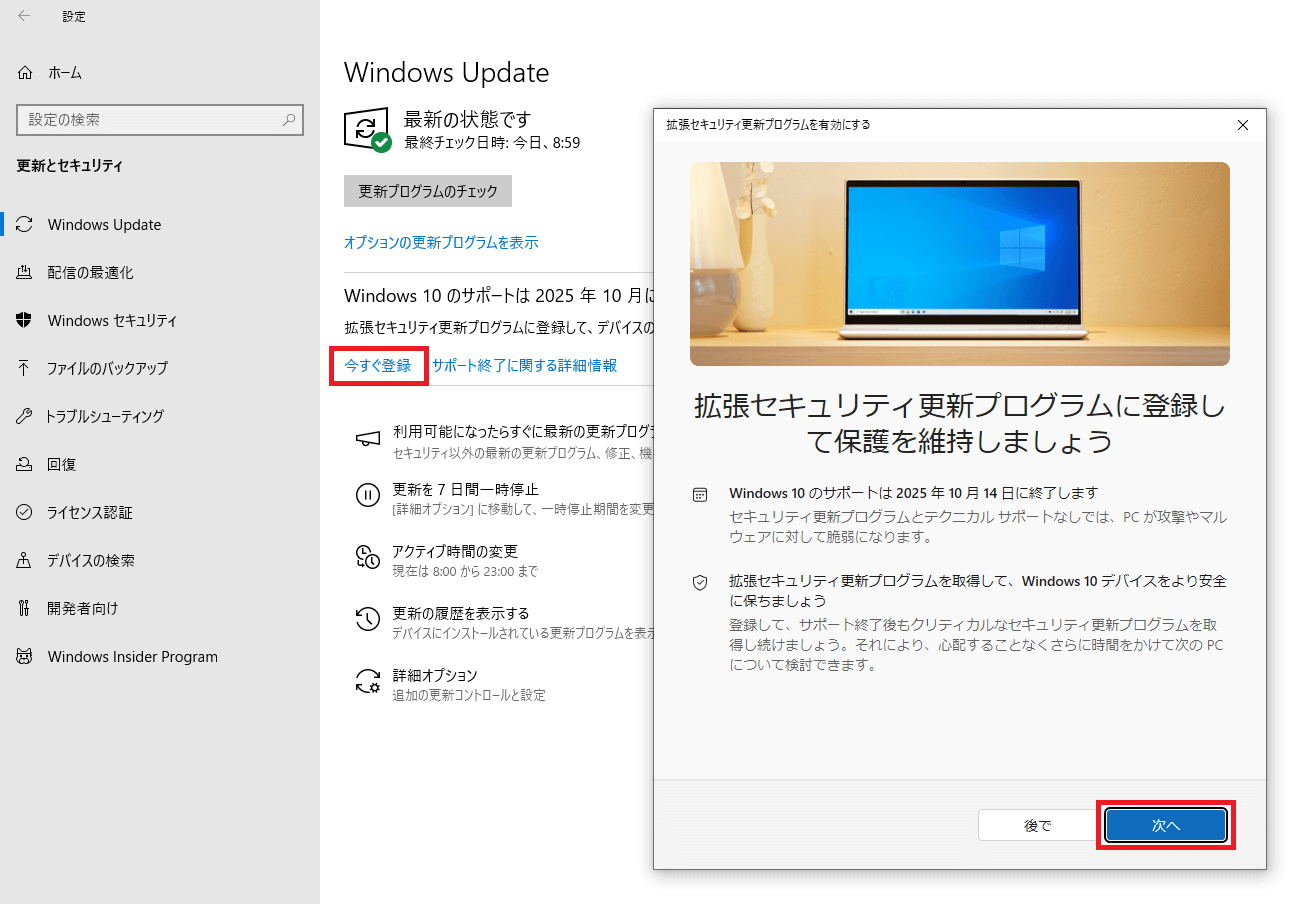Click the pause icon for 7-day update pause

point(368,494)
